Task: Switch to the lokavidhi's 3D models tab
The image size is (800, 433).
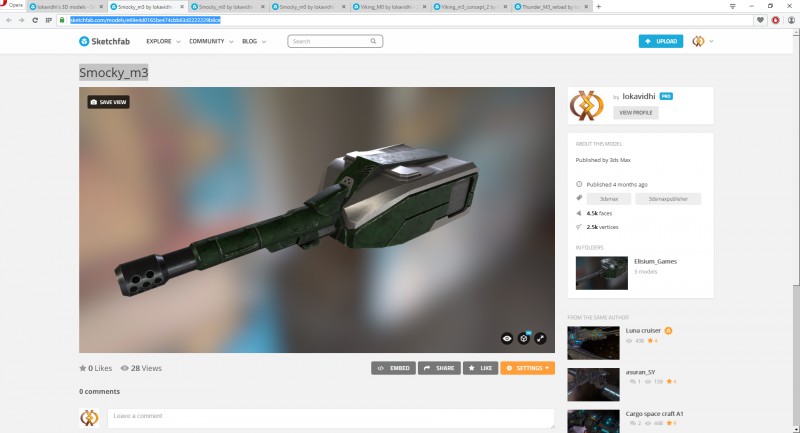Action: (x=66, y=7)
